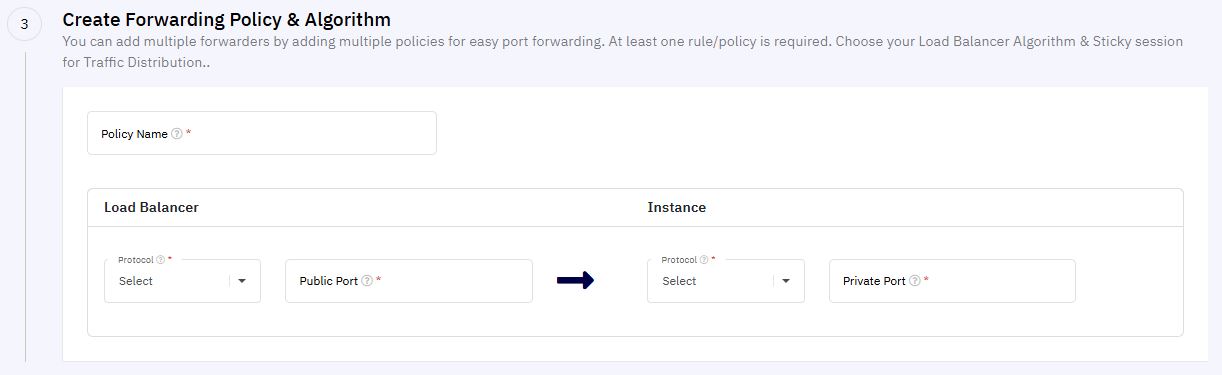Click the dark forwarding arrow icon
Viewport: 1222px width, 375px height.
tap(575, 281)
